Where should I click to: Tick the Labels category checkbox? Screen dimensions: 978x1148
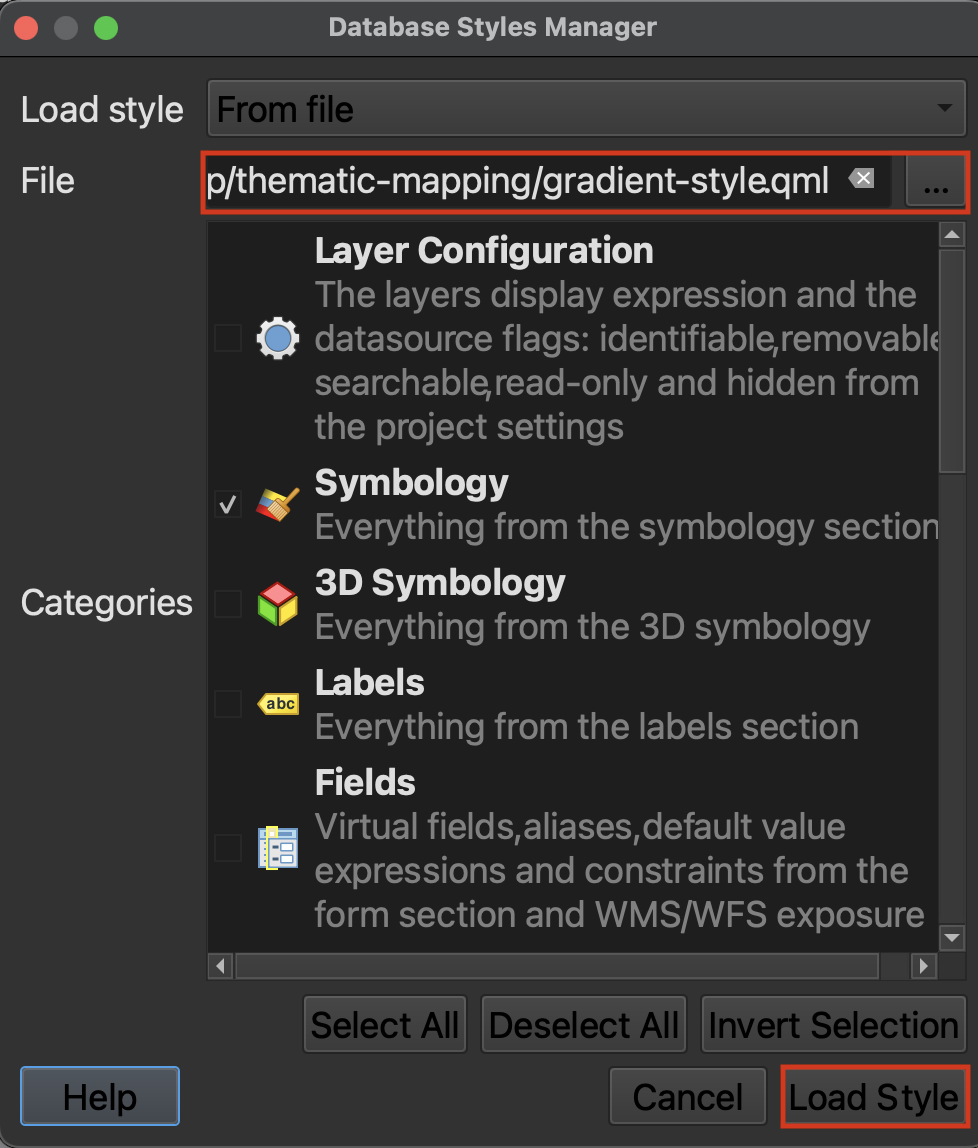228,704
